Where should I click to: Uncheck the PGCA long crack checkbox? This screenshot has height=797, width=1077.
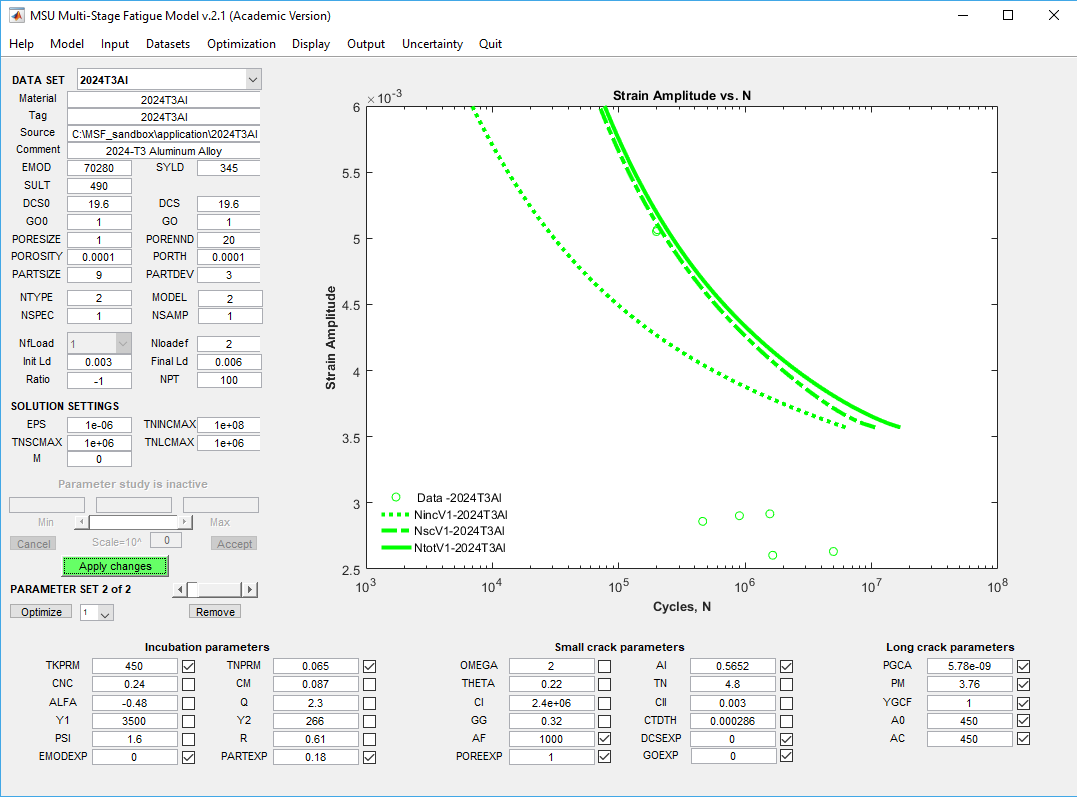pyautogui.click(x=1023, y=666)
